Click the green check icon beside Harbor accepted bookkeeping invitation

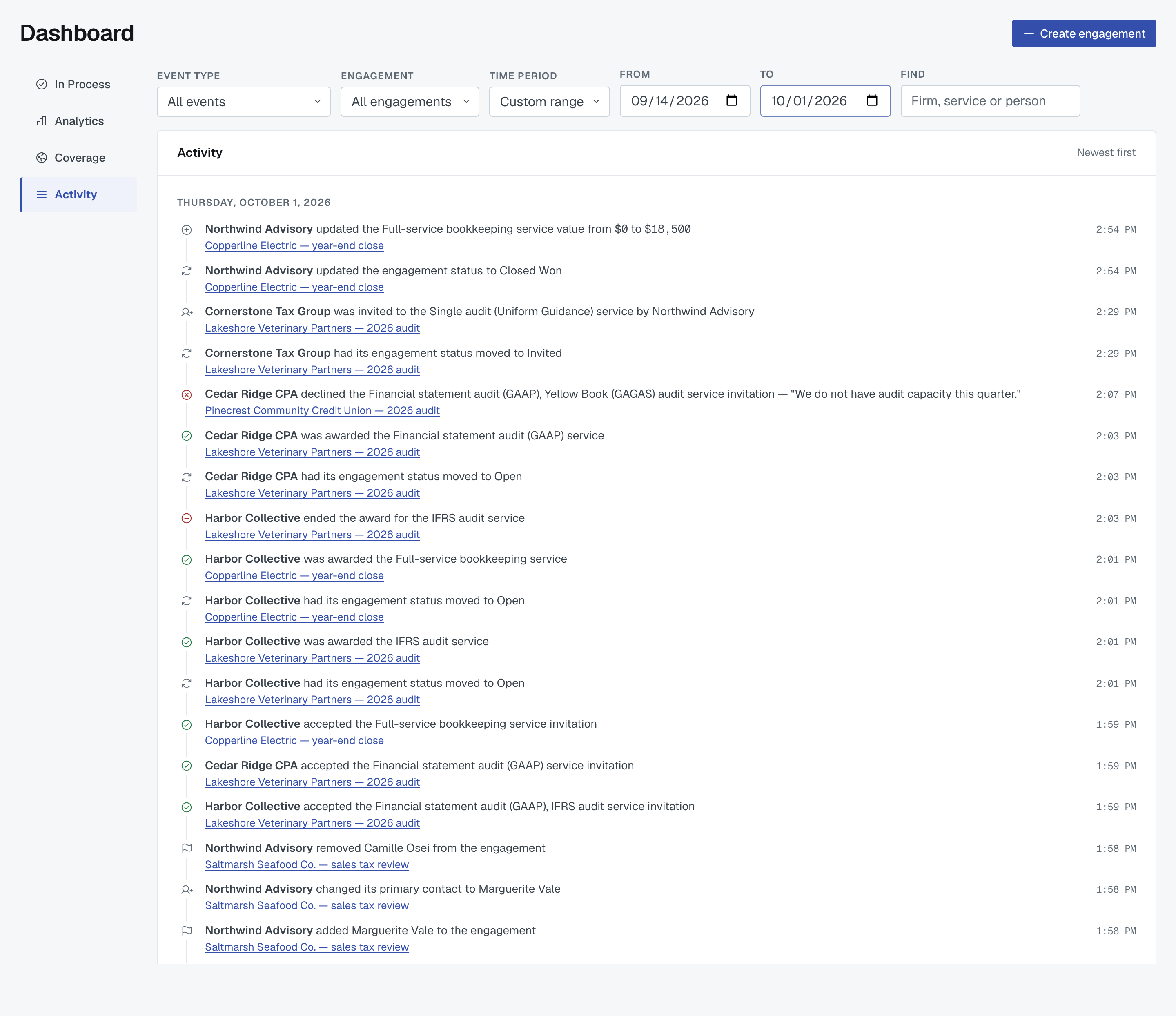[x=186, y=725]
